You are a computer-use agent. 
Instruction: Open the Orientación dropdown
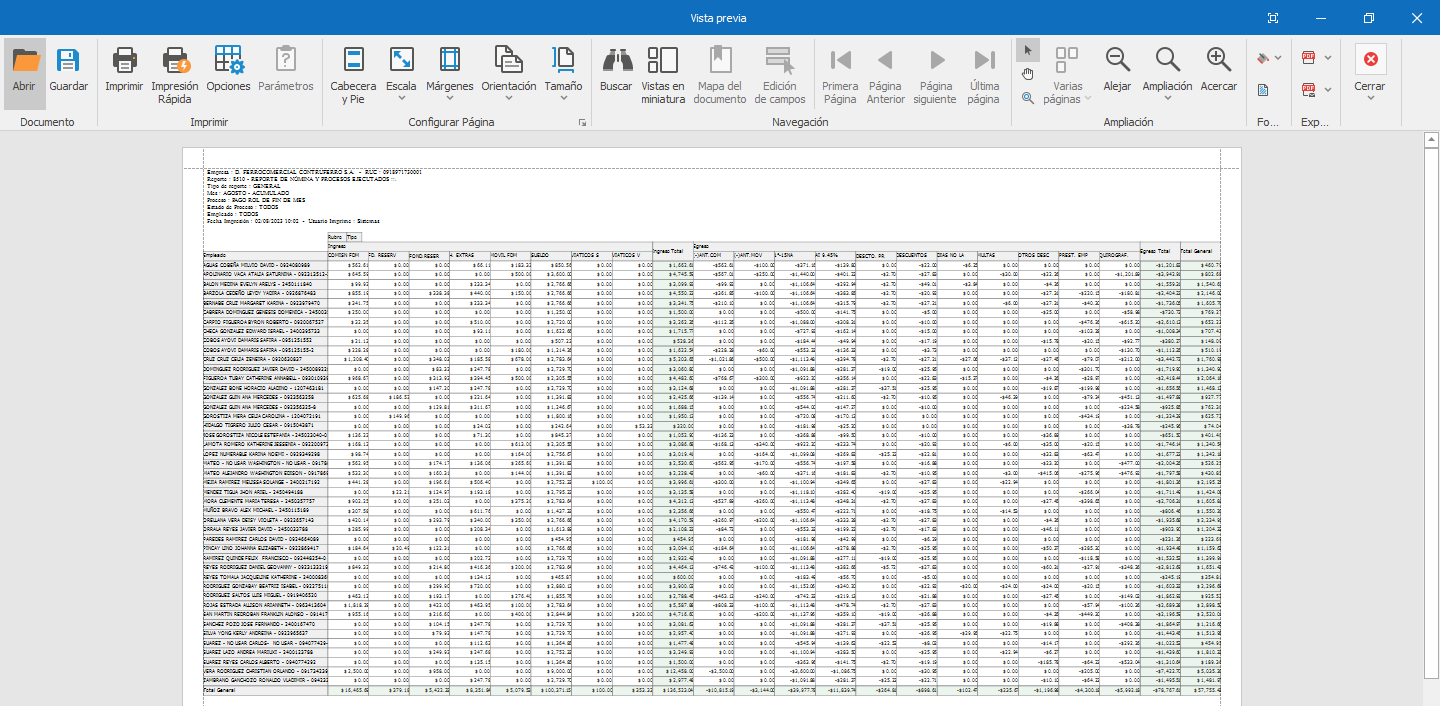[x=509, y=99]
